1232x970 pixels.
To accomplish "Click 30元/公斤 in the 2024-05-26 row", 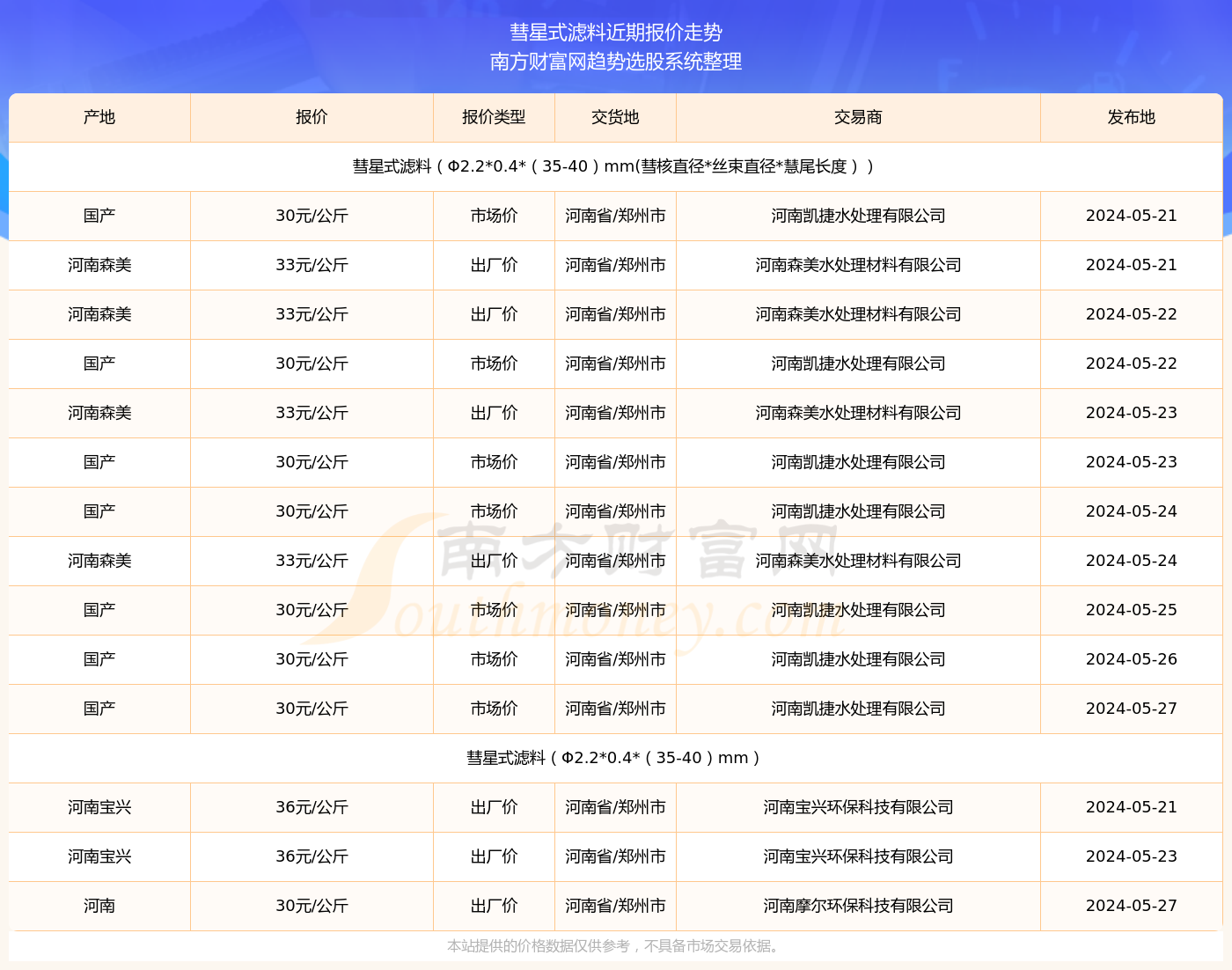I will point(312,659).
